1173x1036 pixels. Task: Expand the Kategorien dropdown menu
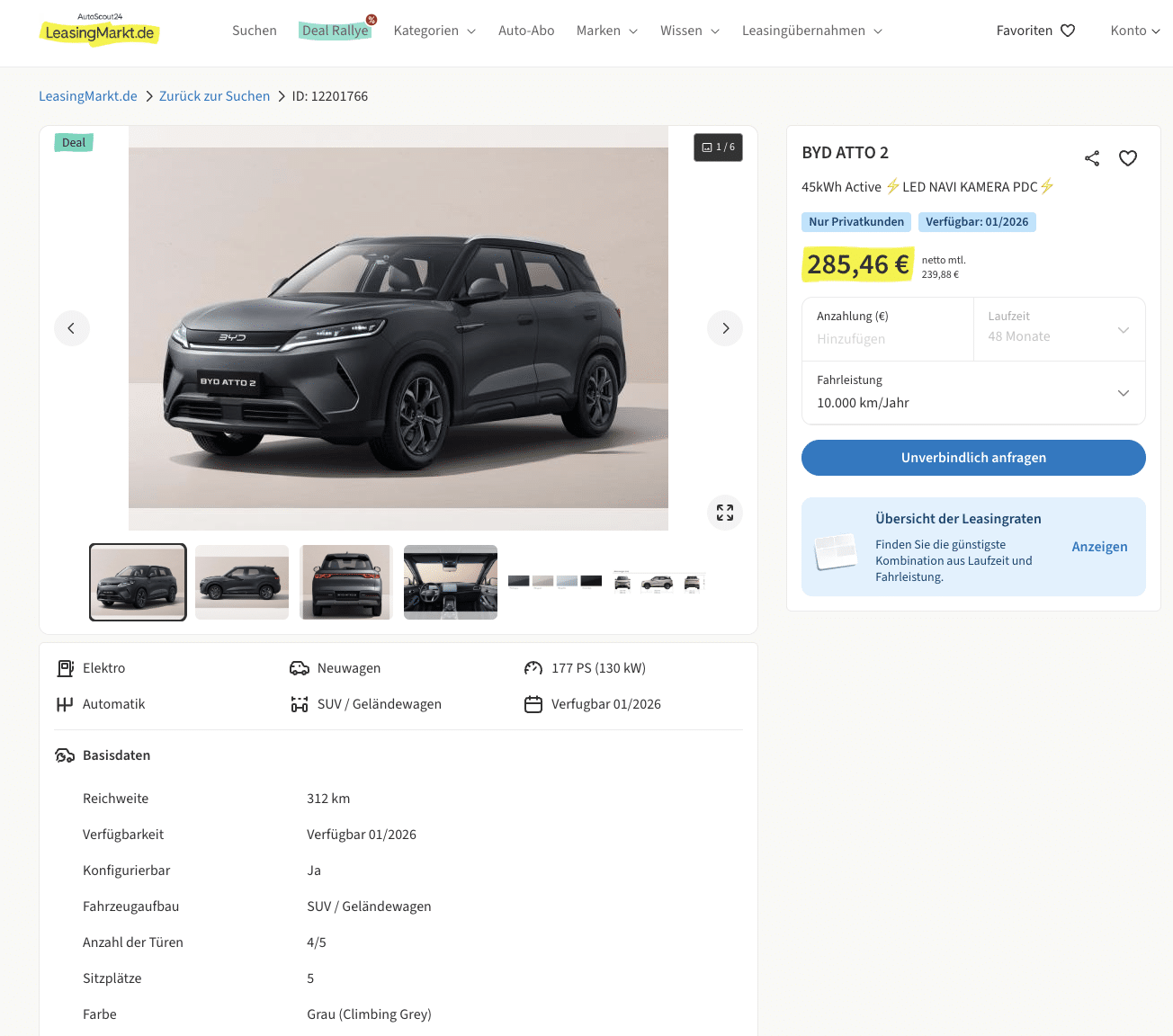(434, 31)
